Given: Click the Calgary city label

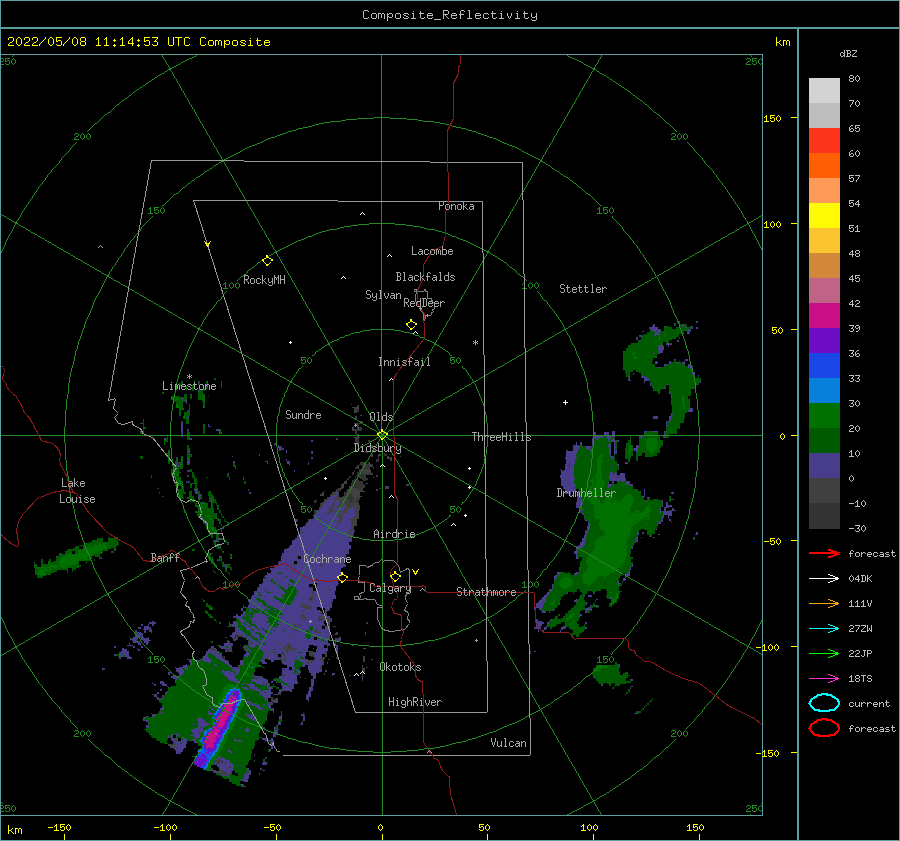Looking at the screenshot, I should [x=390, y=588].
